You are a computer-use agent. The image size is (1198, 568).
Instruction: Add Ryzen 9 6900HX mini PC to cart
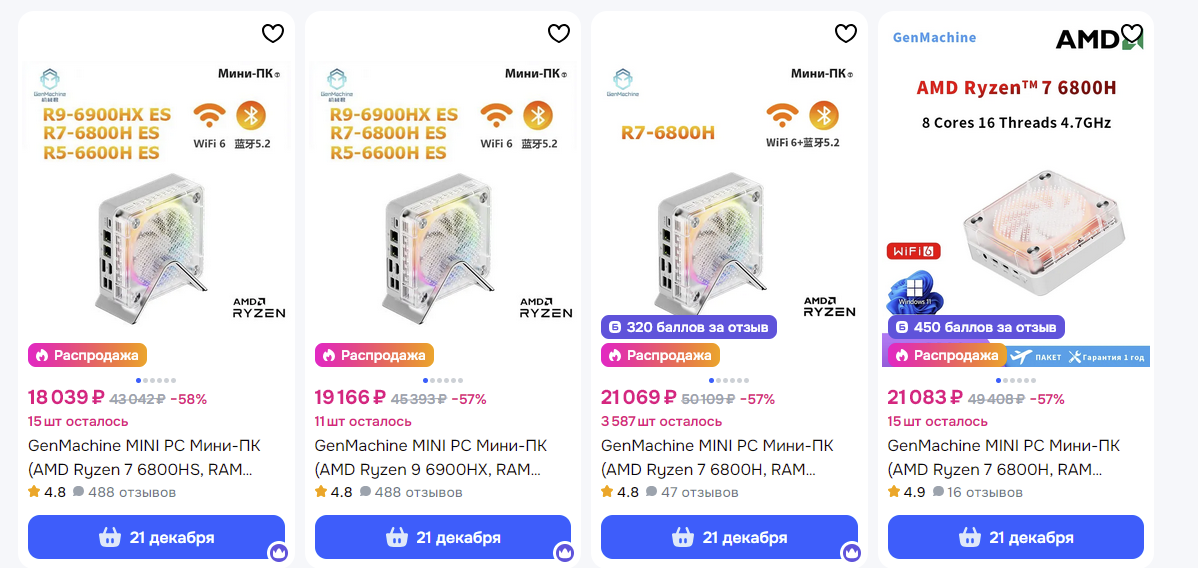[442, 537]
